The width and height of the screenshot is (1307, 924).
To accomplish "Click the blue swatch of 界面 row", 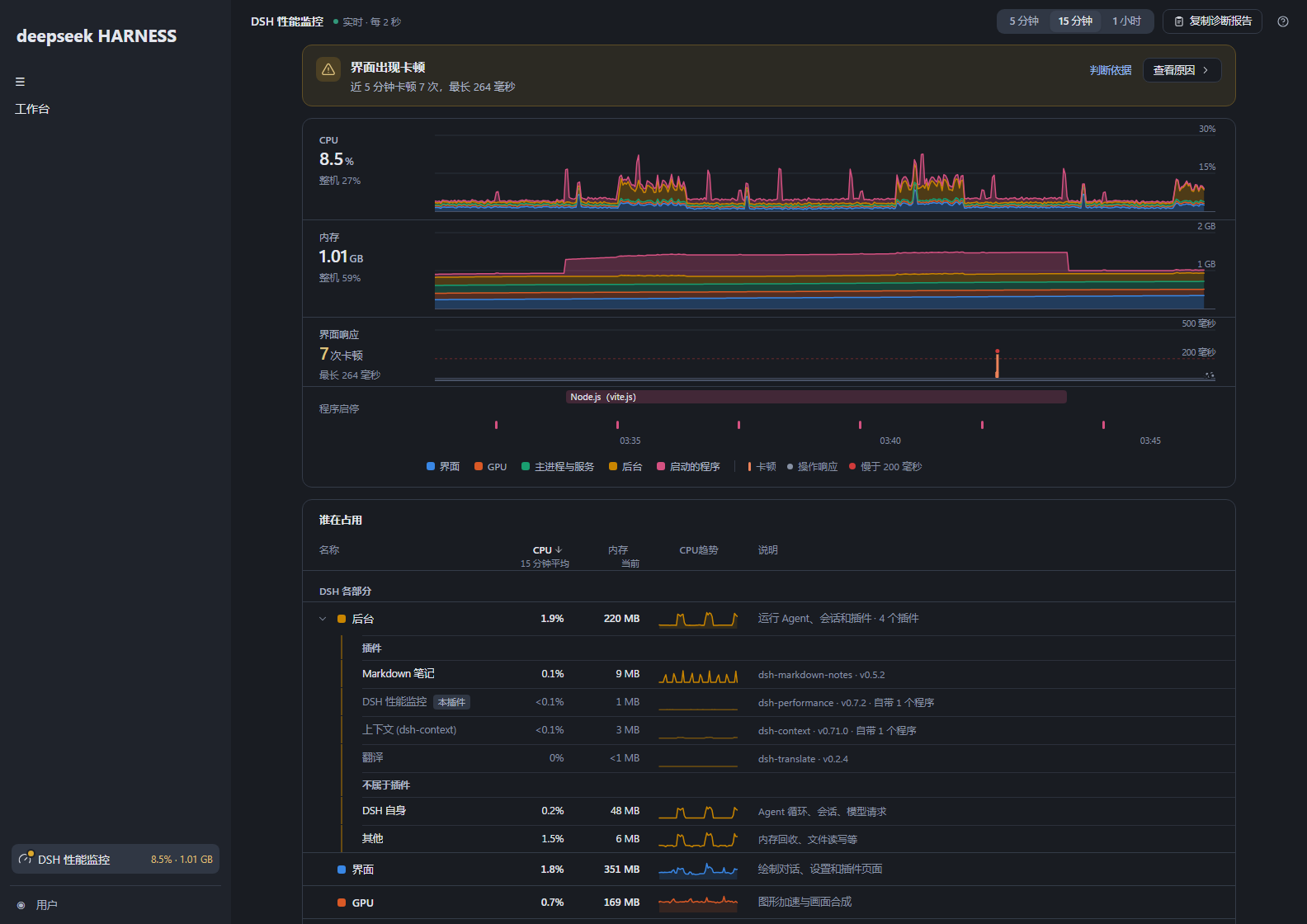I will [342, 870].
